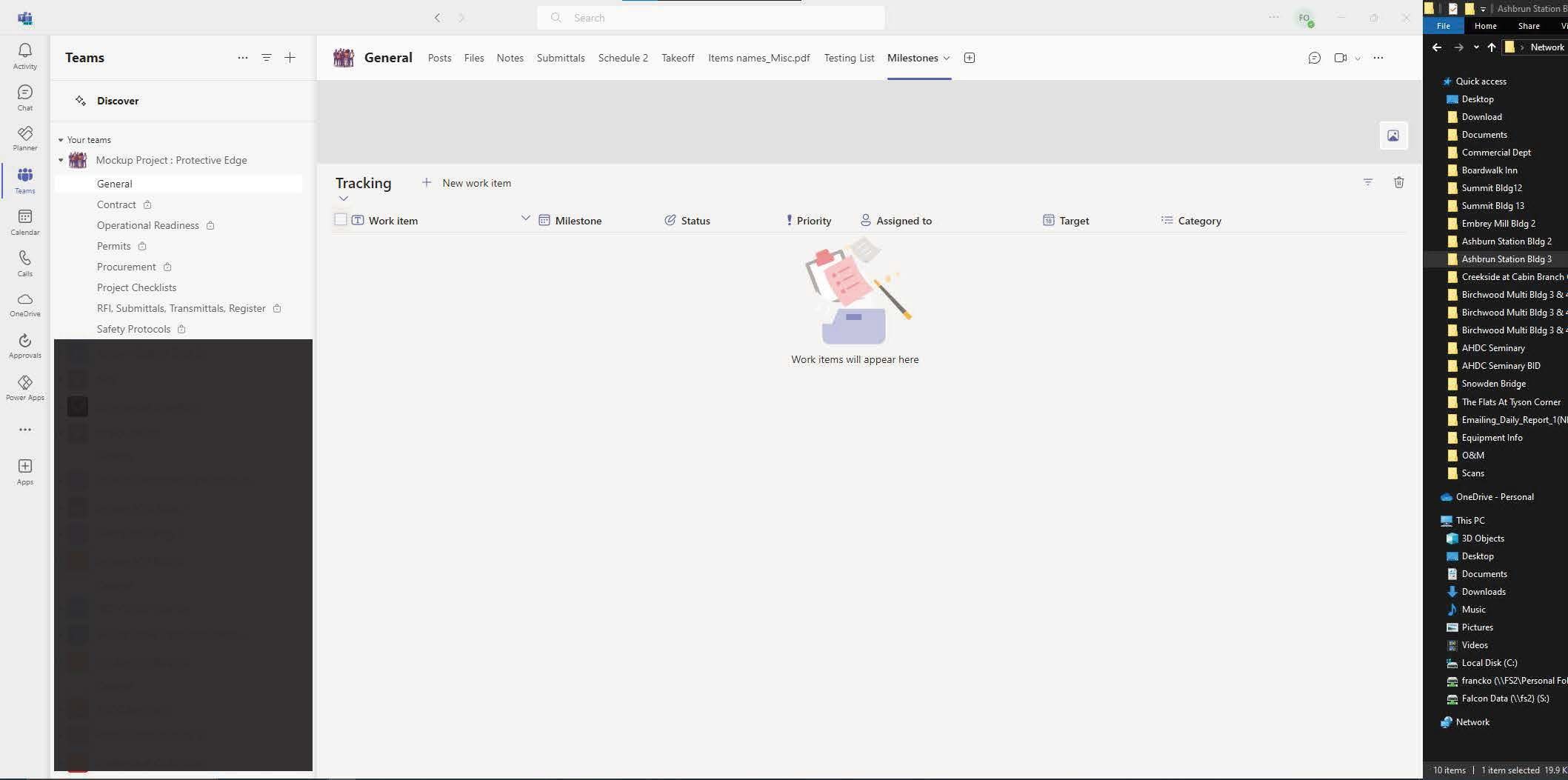Open the File tab in File Explorer
The height and width of the screenshot is (780, 1568).
click(1444, 26)
